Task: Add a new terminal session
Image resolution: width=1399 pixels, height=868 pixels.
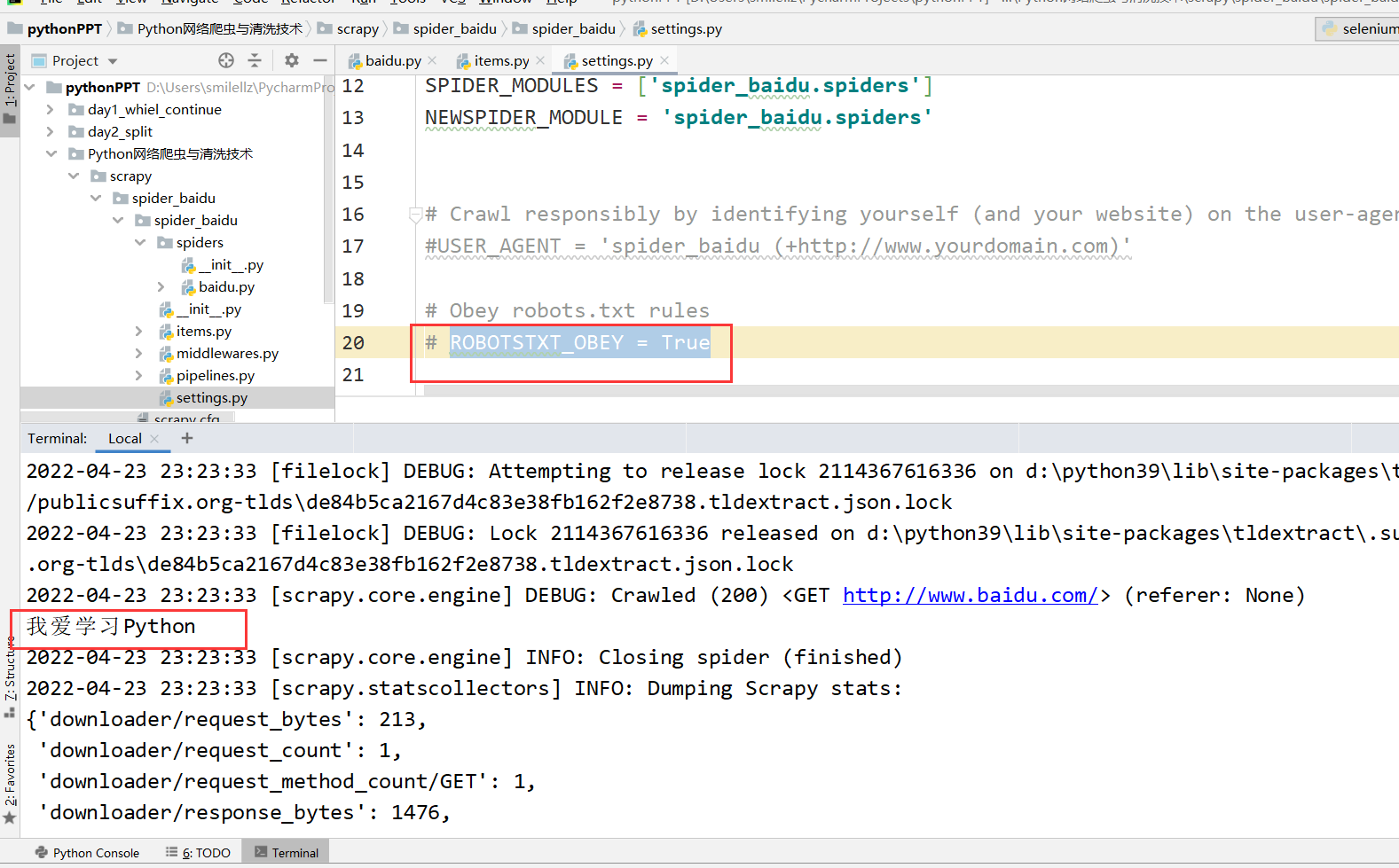Action: pyautogui.click(x=186, y=438)
